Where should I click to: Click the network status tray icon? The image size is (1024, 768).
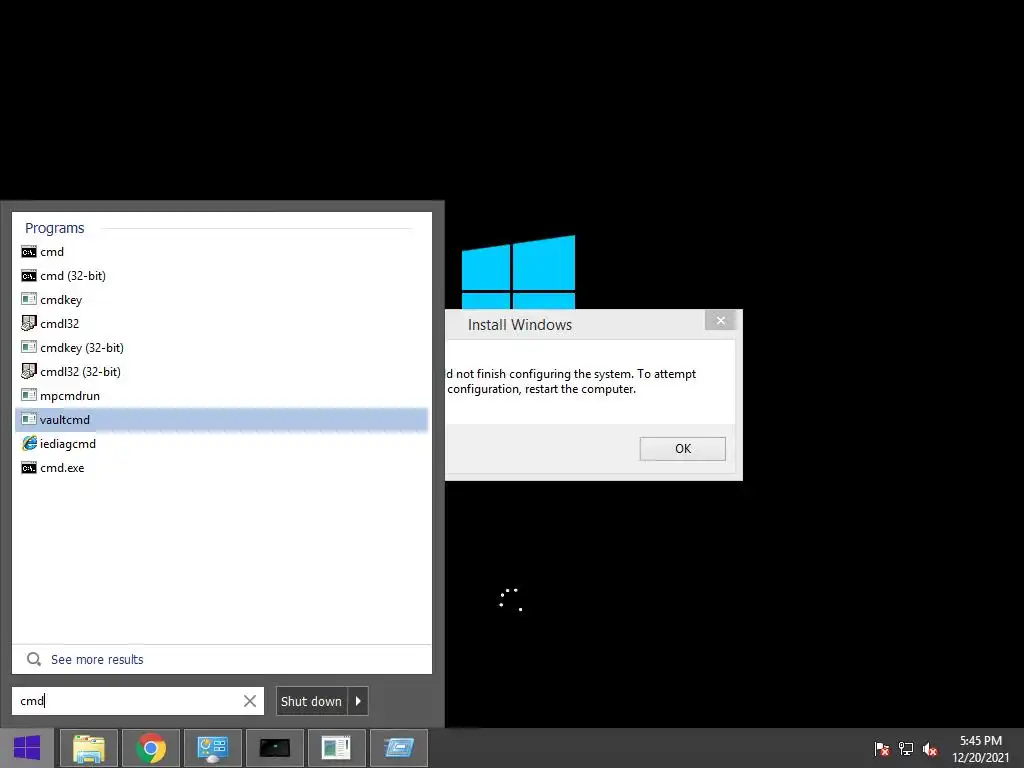pos(906,748)
